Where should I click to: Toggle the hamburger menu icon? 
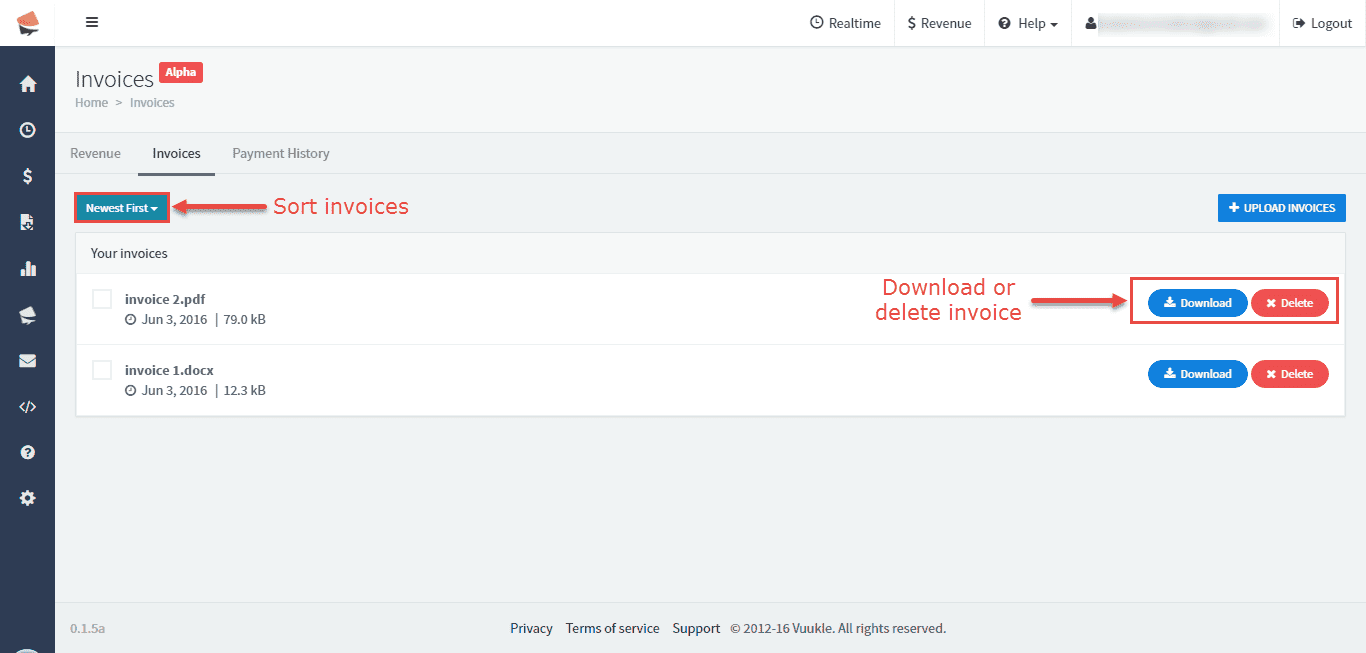pyautogui.click(x=92, y=23)
